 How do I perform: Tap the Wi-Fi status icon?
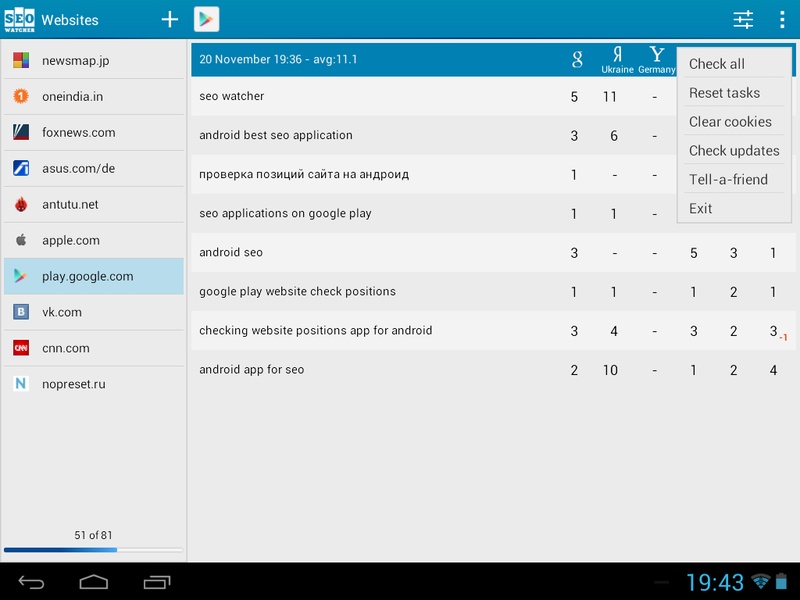760,581
